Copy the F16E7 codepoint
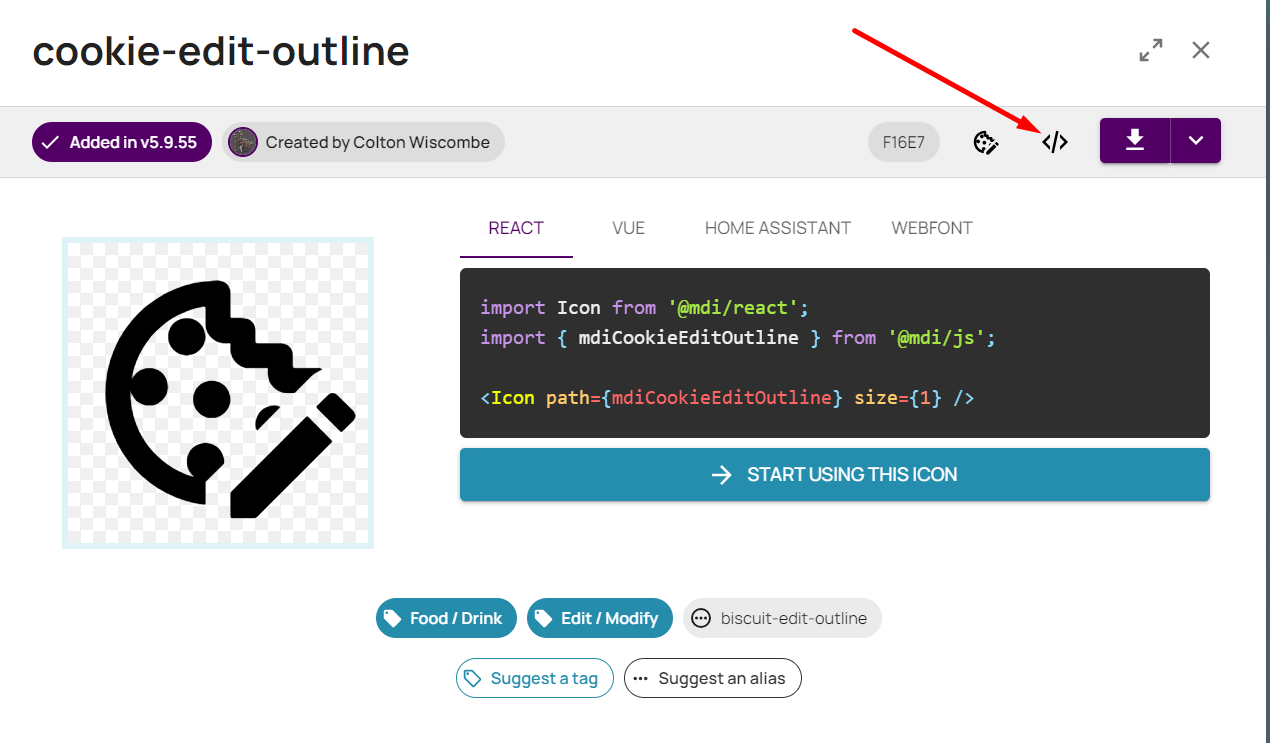 point(903,142)
